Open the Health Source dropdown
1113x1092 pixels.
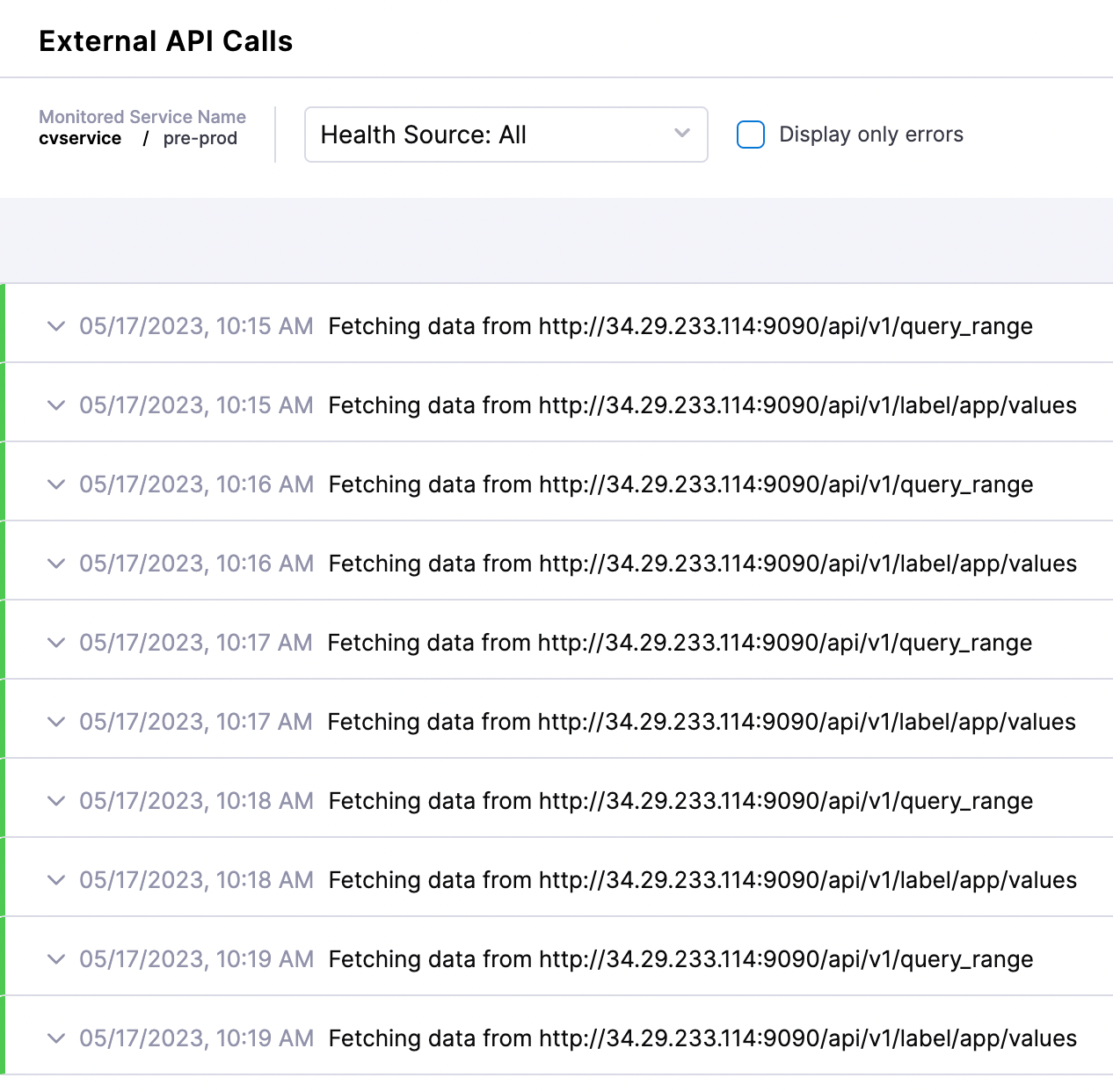click(x=506, y=135)
